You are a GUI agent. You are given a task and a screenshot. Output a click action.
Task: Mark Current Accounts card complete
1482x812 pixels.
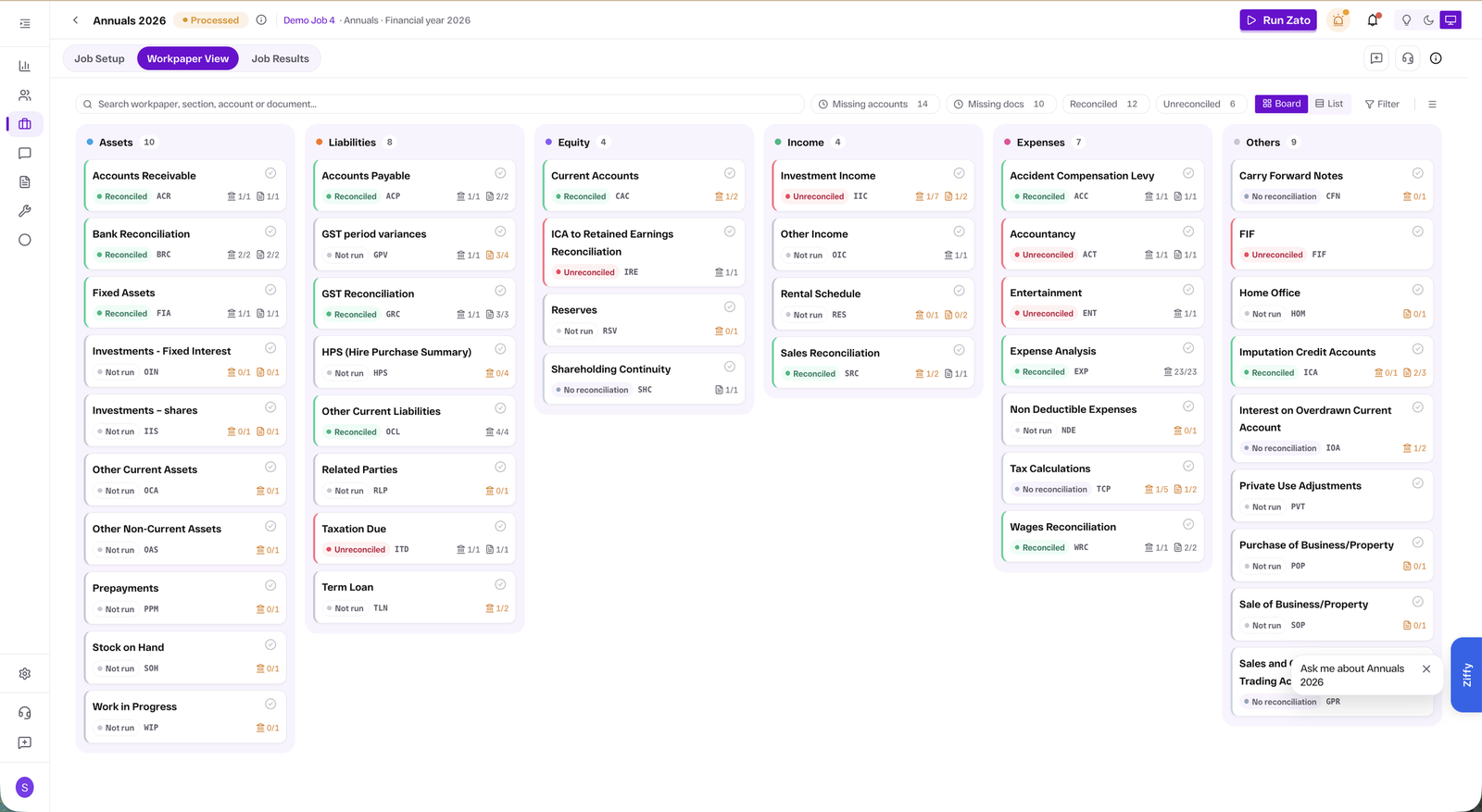[730, 173]
